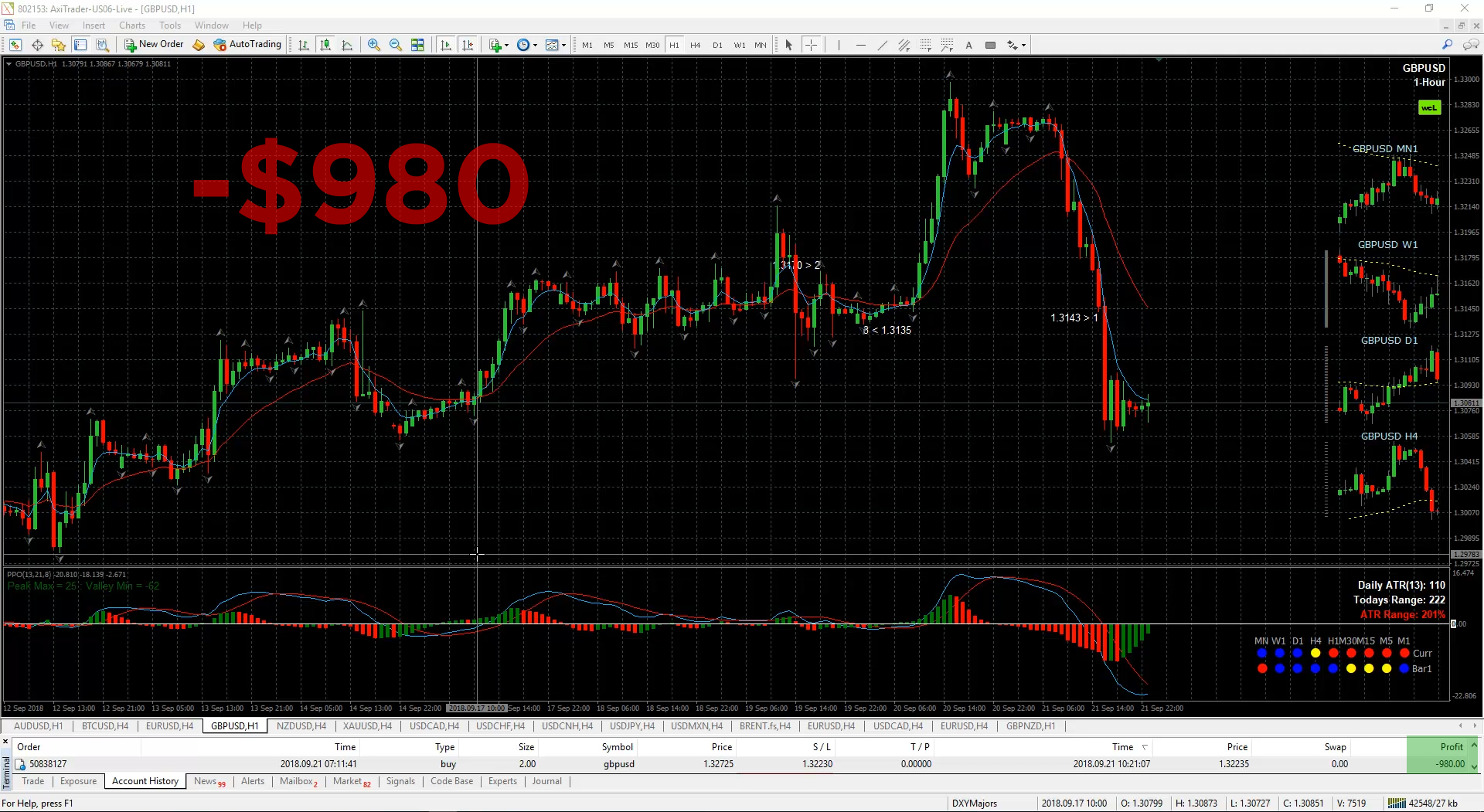Switch timeframe to M1
The width and height of the screenshot is (1484, 812).
click(587, 45)
